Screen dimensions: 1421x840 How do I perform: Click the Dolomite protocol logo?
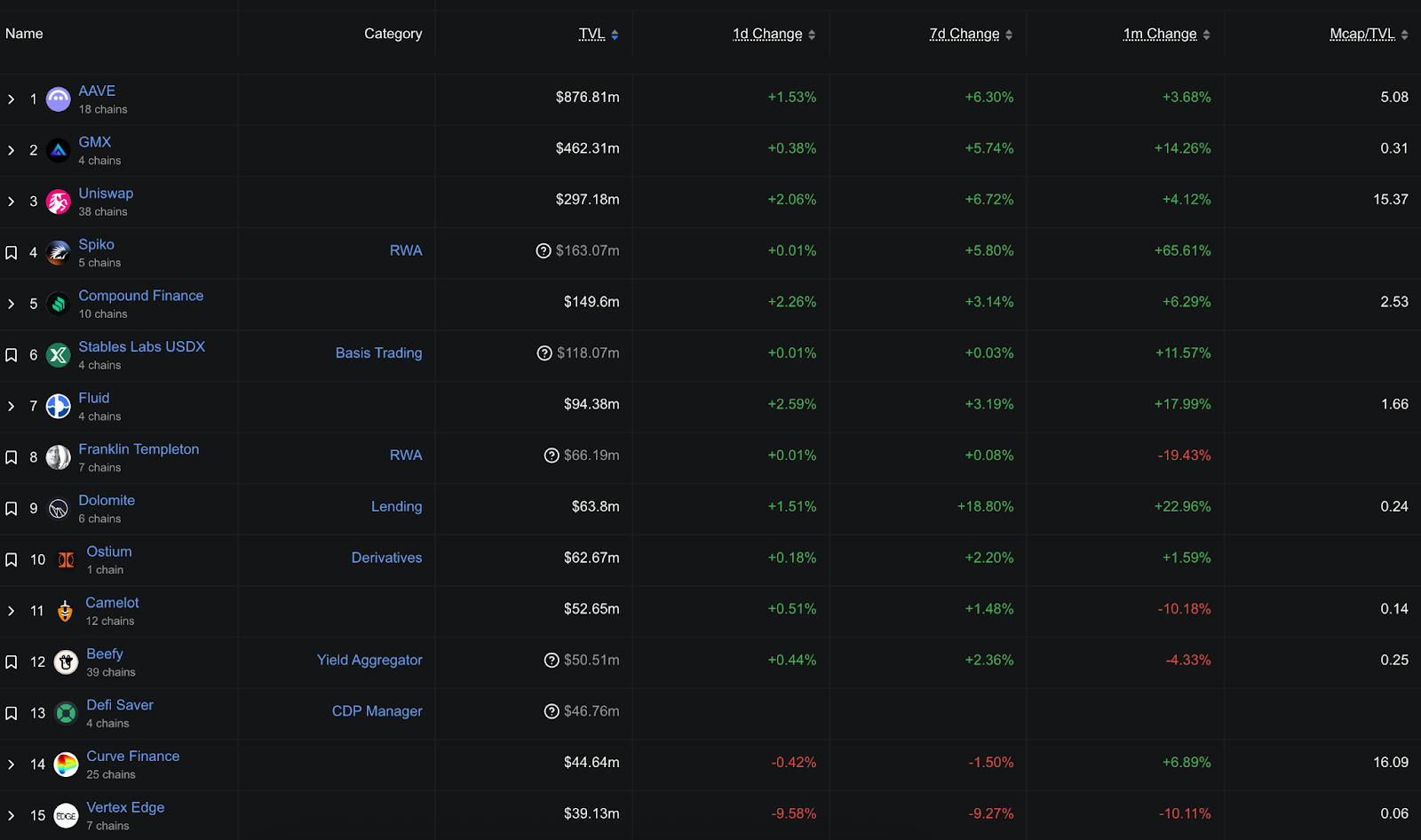click(x=59, y=509)
